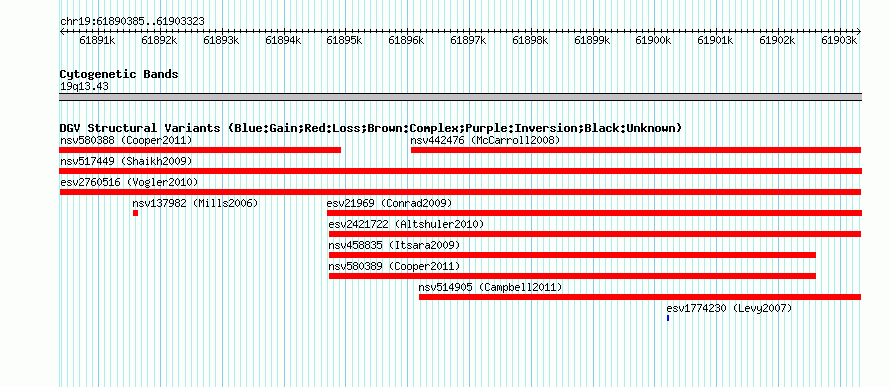Click esv1774230 (Levy2007) variant label
Screen dimensions: 890x387
pyautogui.click(x=729, y=308)
